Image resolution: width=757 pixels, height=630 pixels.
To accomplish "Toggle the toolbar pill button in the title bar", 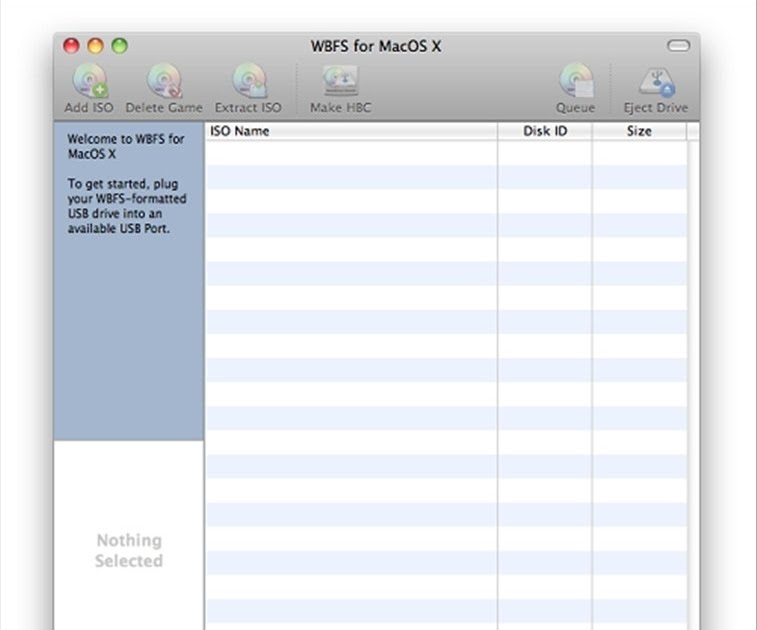I will 678,46.
